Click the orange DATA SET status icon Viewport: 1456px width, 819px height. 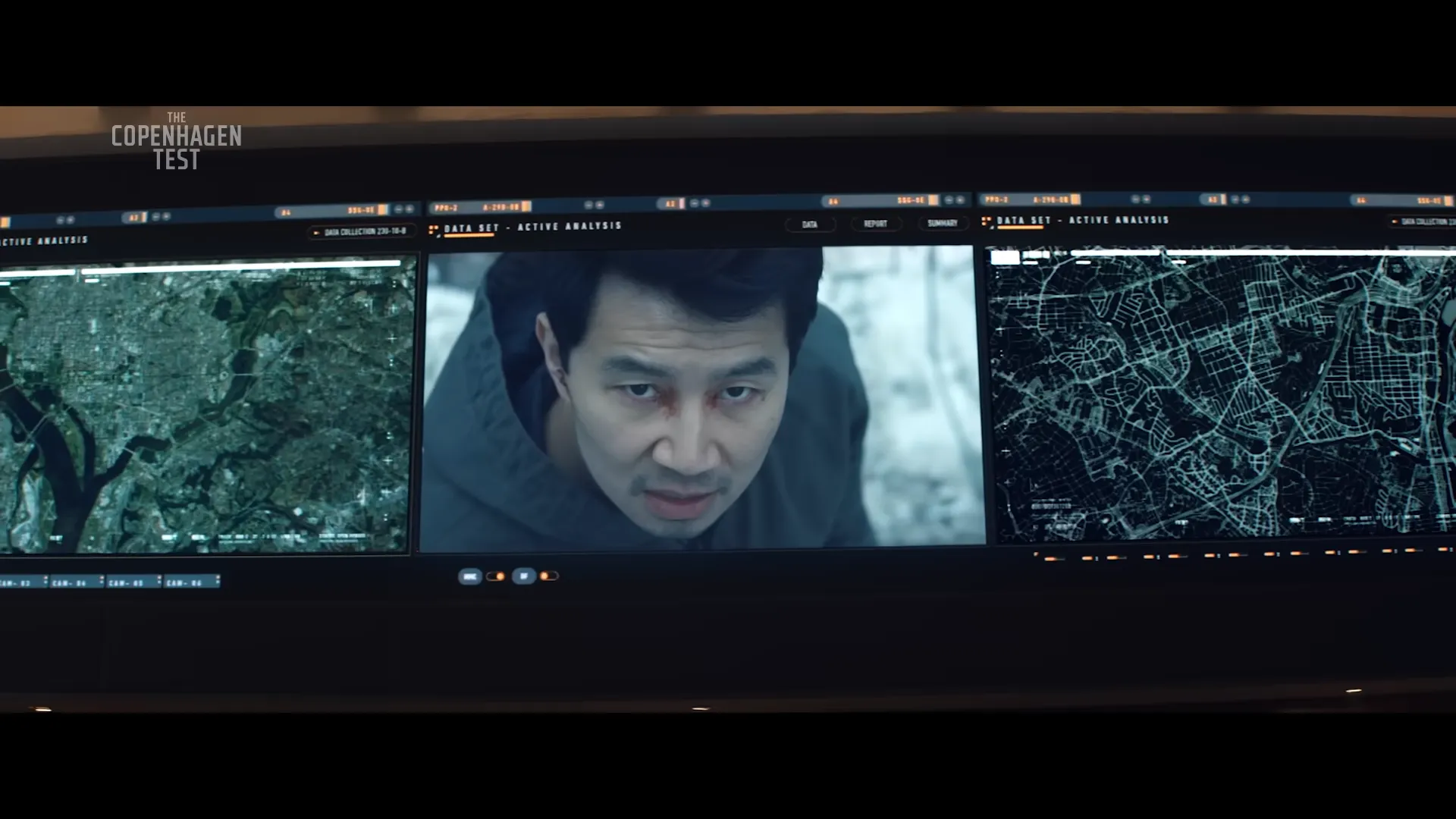click(434, 225)
